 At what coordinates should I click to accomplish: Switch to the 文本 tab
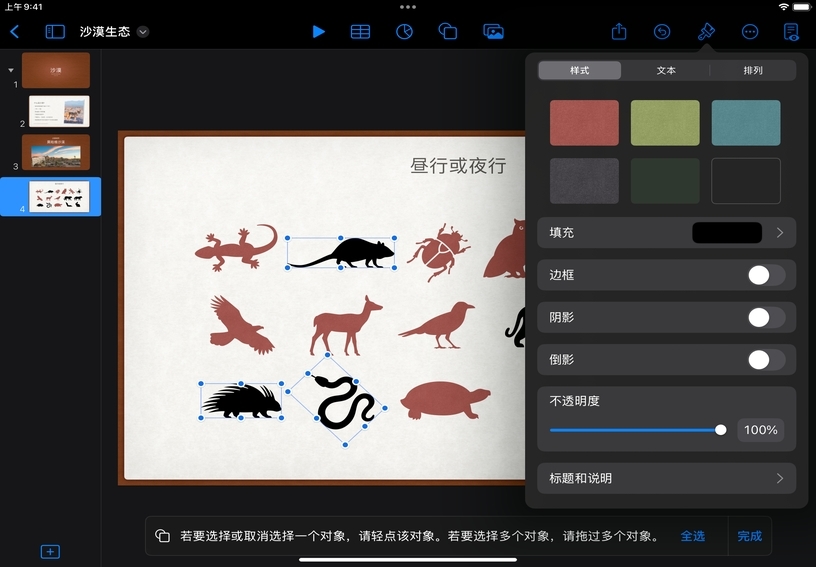[666, 71]
